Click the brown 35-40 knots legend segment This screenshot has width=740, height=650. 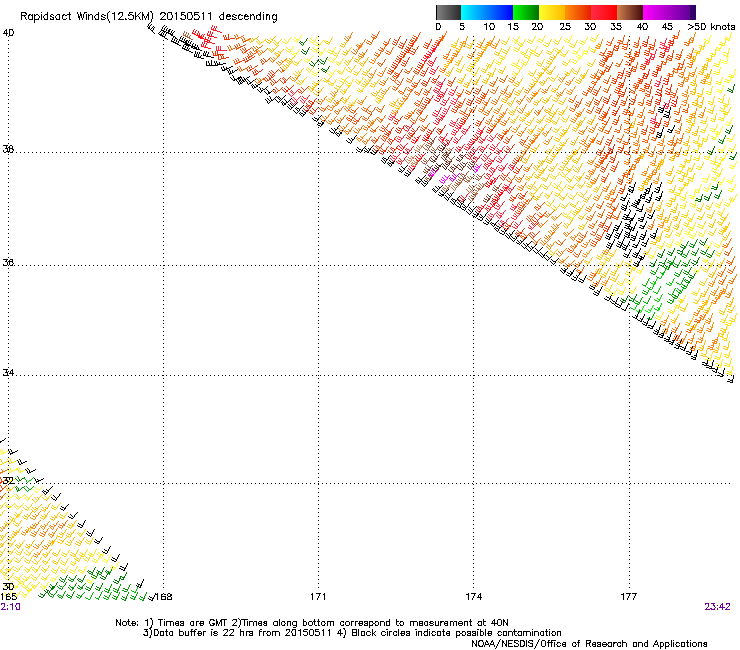(x=630, y=12)
